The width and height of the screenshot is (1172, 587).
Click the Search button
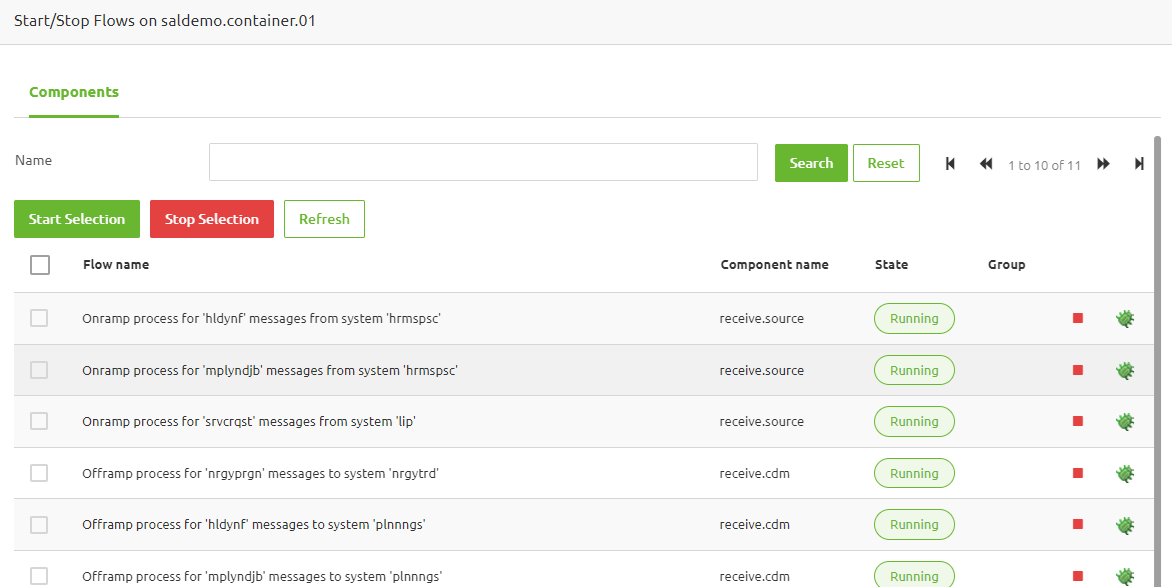(x=810, y=162)
